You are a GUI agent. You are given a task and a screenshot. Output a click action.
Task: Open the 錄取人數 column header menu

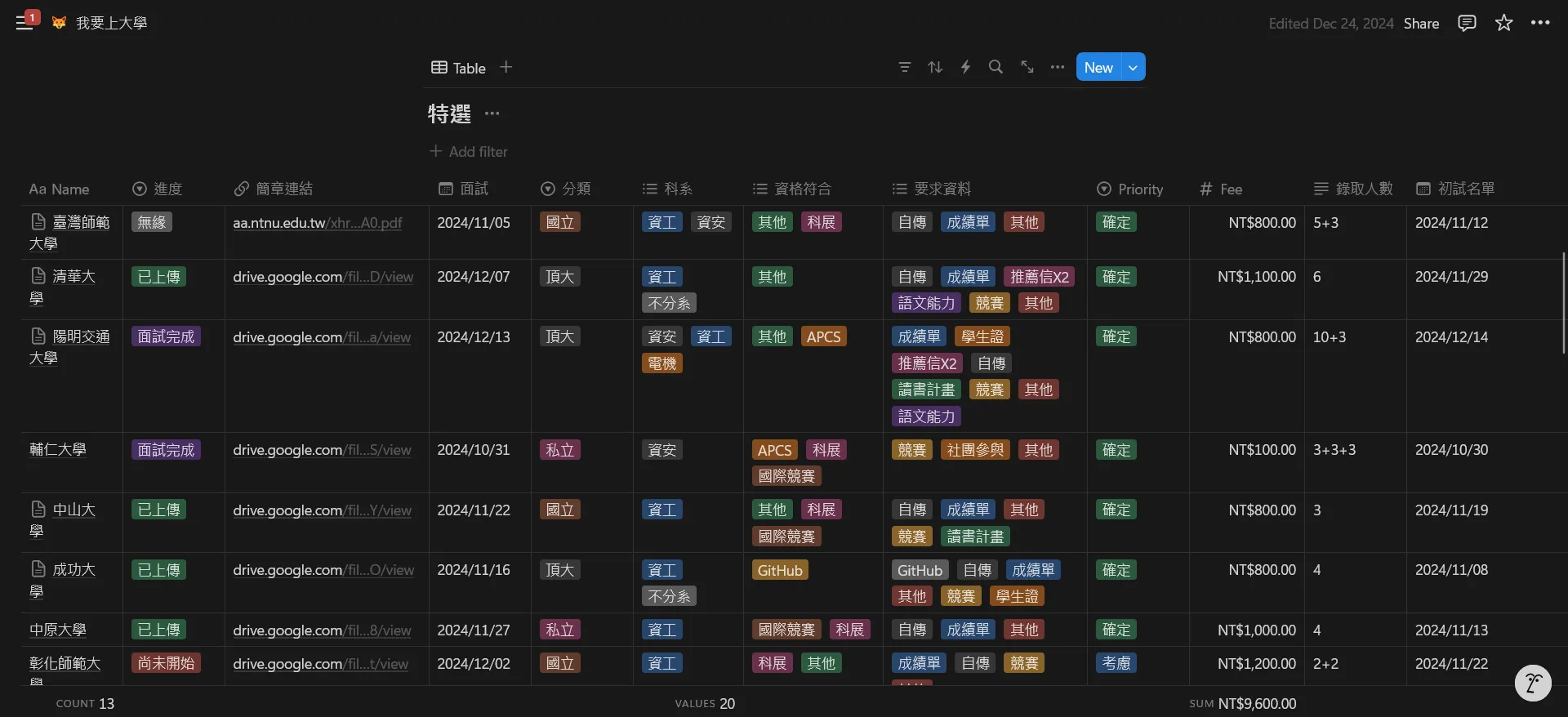tap(1355, 189)
